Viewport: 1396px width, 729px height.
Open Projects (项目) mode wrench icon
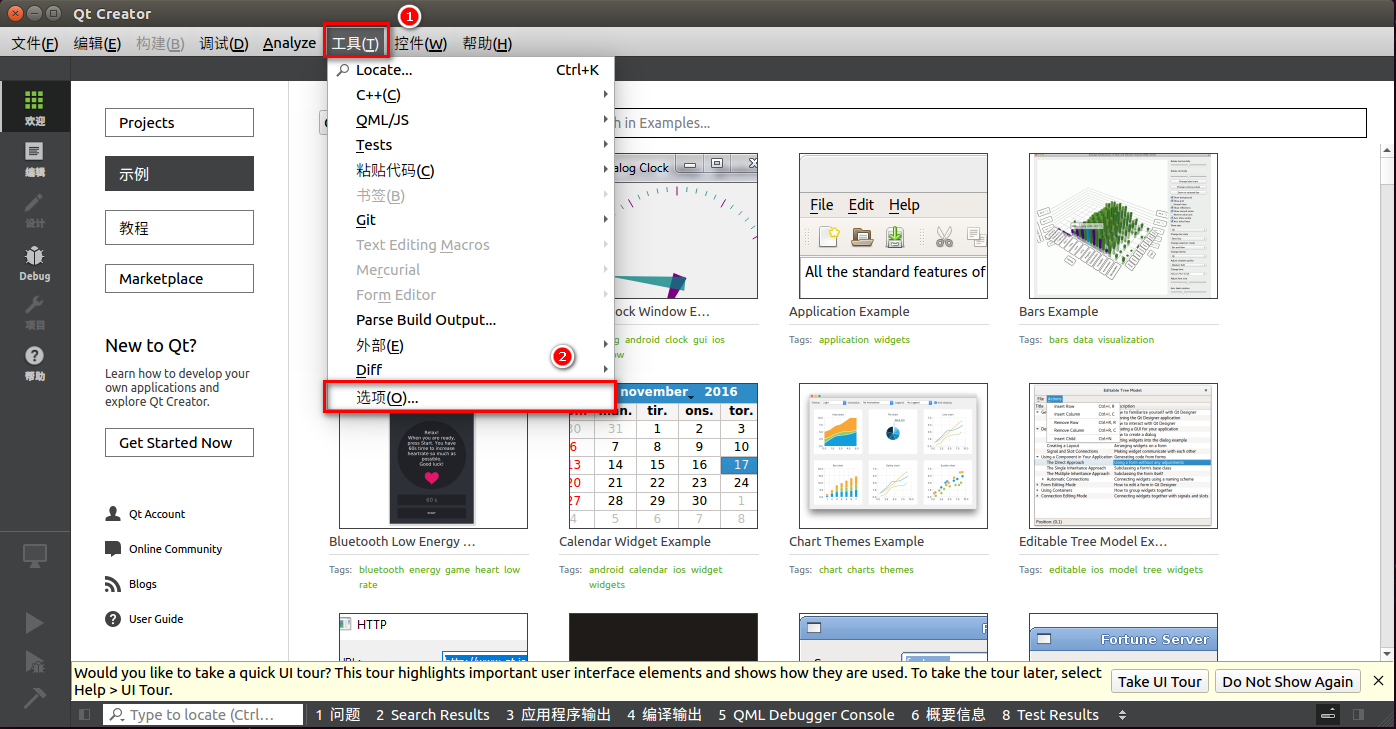point(34,304)
